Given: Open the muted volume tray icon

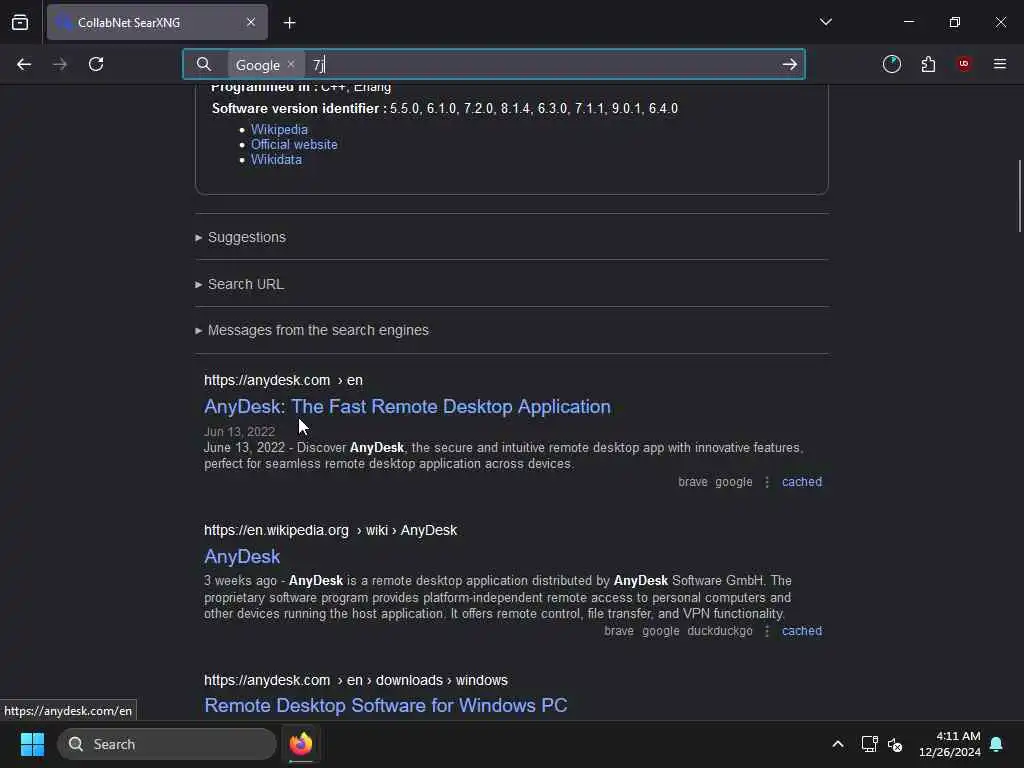Looking at the screenshot, I should (x=895, y=744).
